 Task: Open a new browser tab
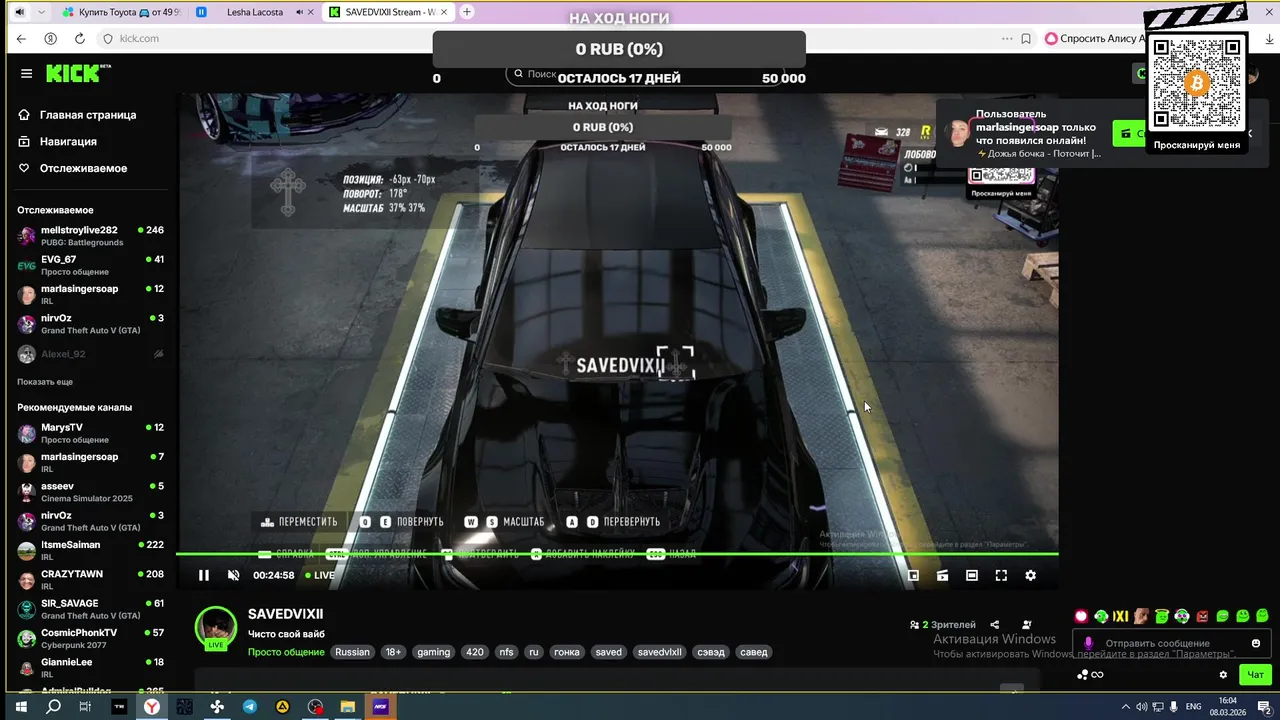(x=467, y=12)
